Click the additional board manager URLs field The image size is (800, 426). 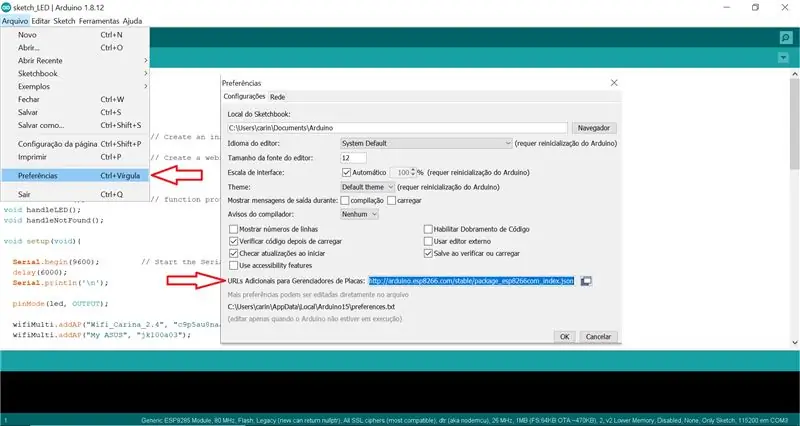(473, 281)
